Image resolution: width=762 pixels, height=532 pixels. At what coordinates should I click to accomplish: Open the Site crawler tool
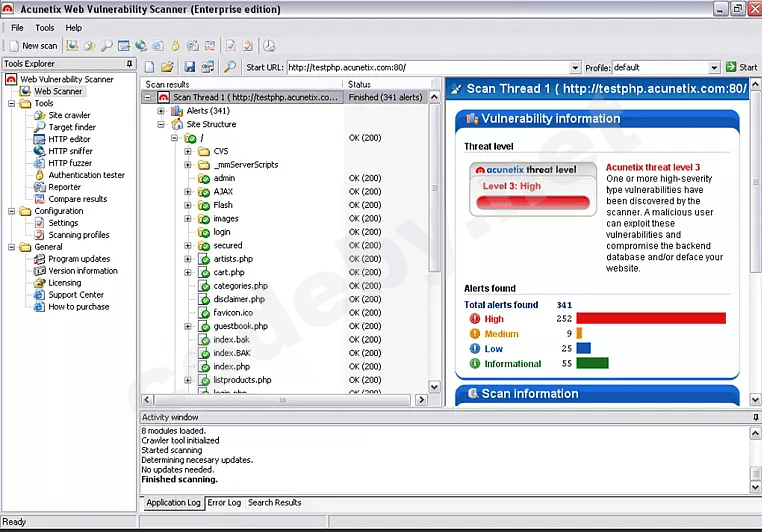(x=69, y=115)
